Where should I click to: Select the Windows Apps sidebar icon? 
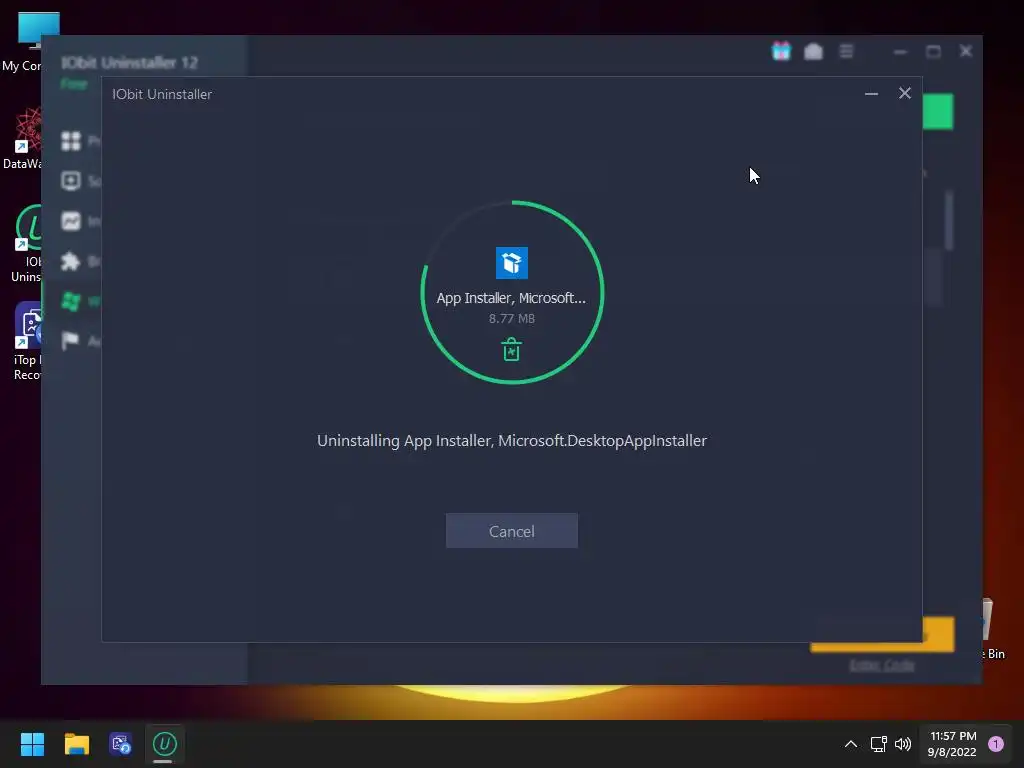point(71,301)
